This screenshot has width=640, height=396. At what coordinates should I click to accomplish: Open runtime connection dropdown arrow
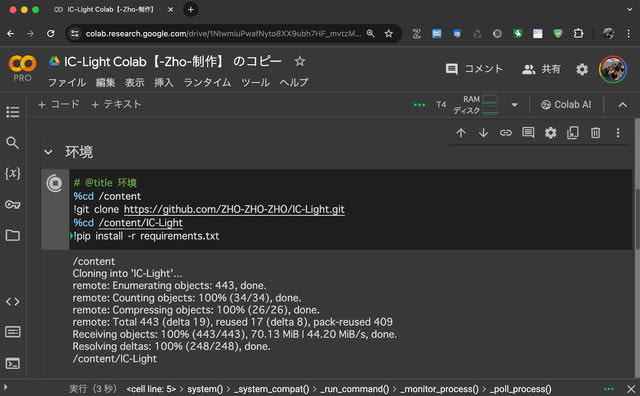click(x=515, y=105)
